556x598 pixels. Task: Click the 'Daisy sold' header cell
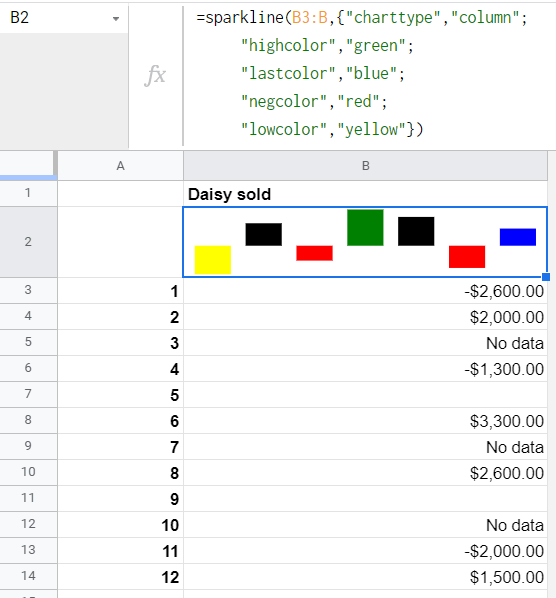(365, 194)
